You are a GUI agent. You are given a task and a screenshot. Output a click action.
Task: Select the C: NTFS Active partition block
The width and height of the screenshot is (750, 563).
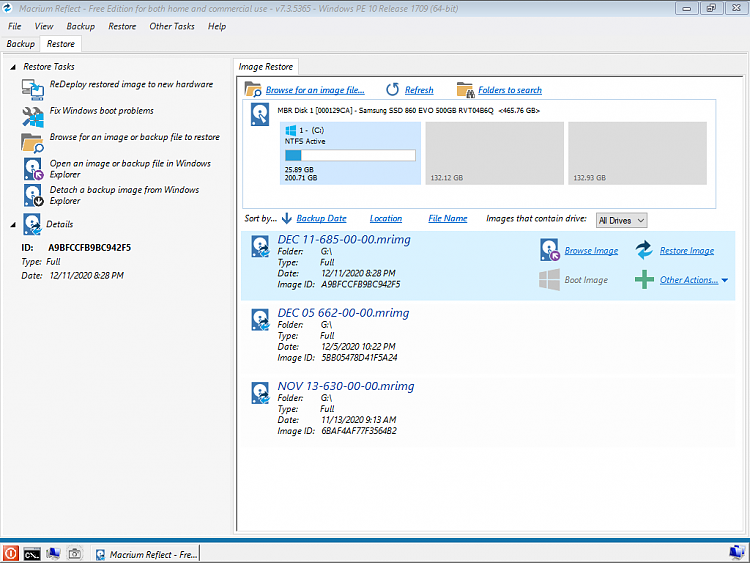(350, 153)
